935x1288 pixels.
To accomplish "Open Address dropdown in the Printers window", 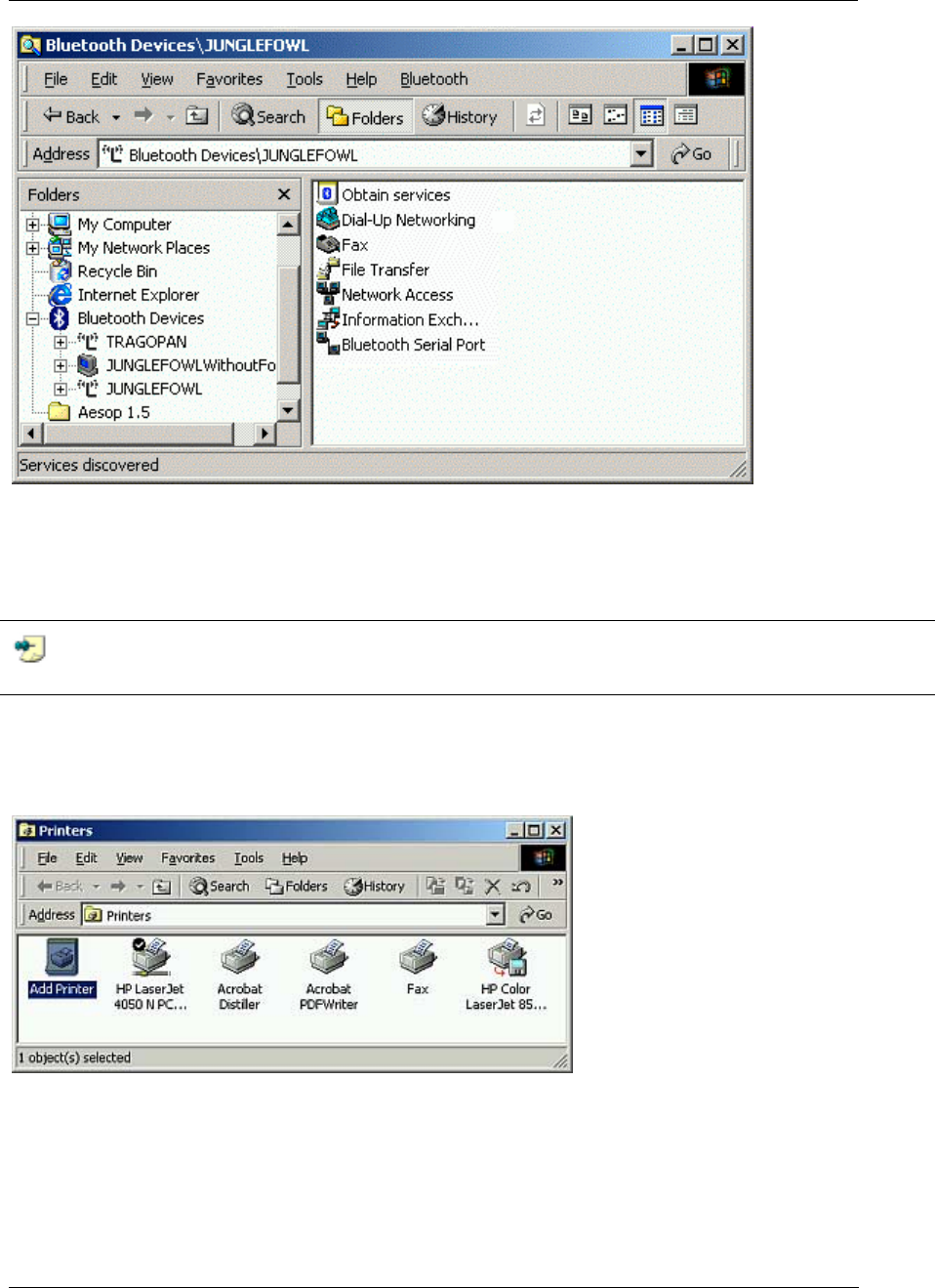I will (496, 915).
